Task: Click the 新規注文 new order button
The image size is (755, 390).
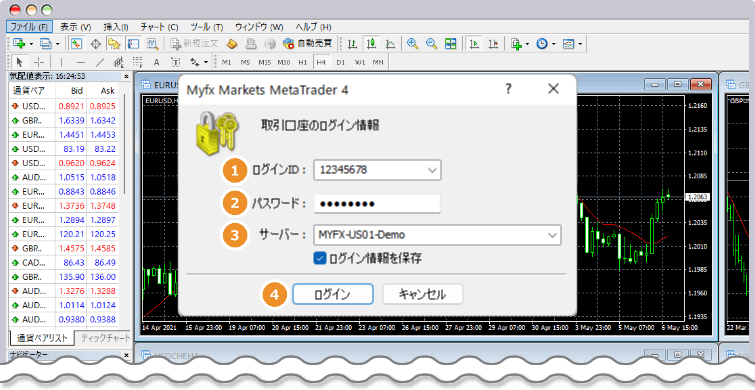Action: point(194,44)
